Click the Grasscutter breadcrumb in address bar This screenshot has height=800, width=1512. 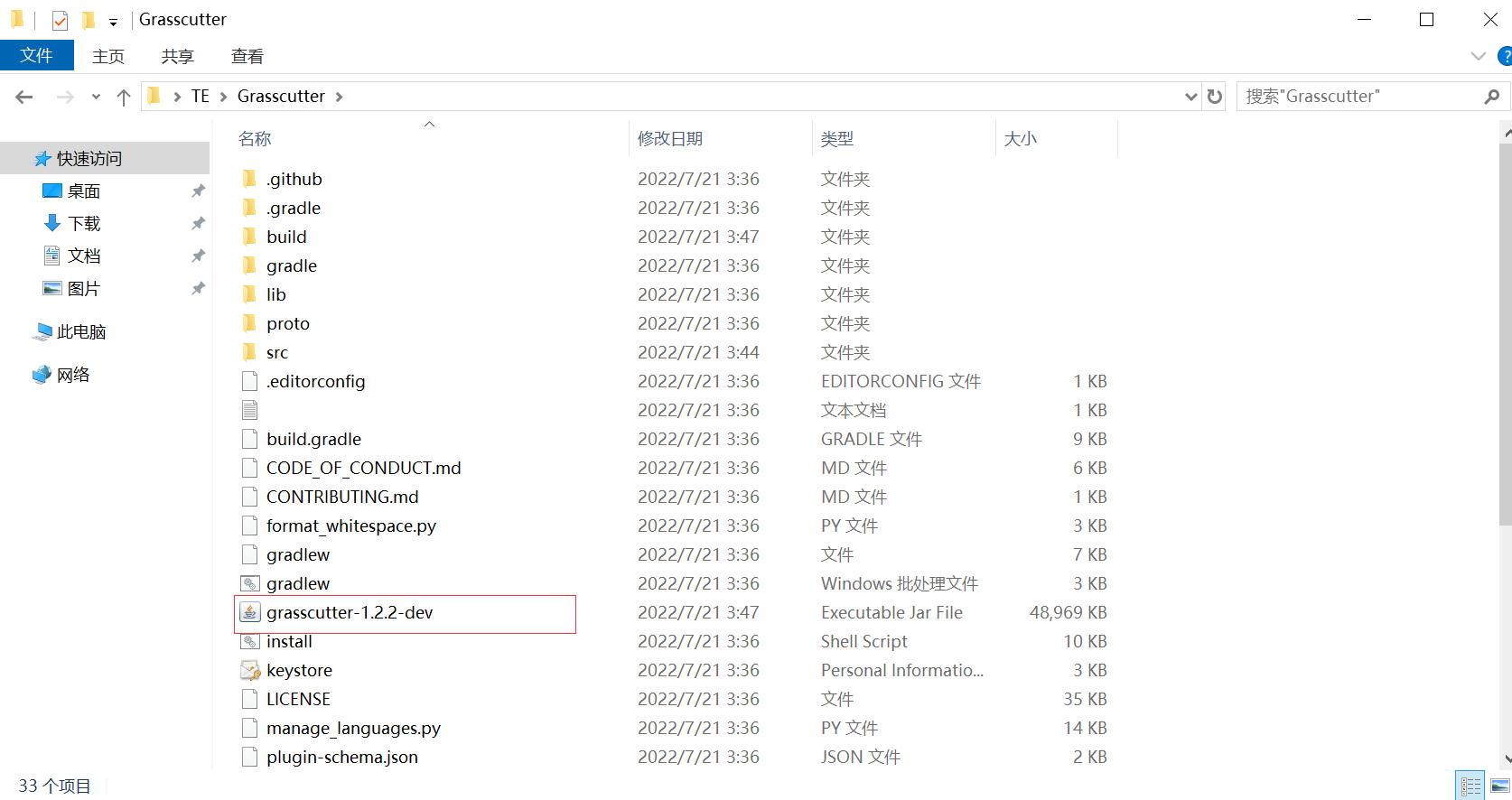coord(281,96)
